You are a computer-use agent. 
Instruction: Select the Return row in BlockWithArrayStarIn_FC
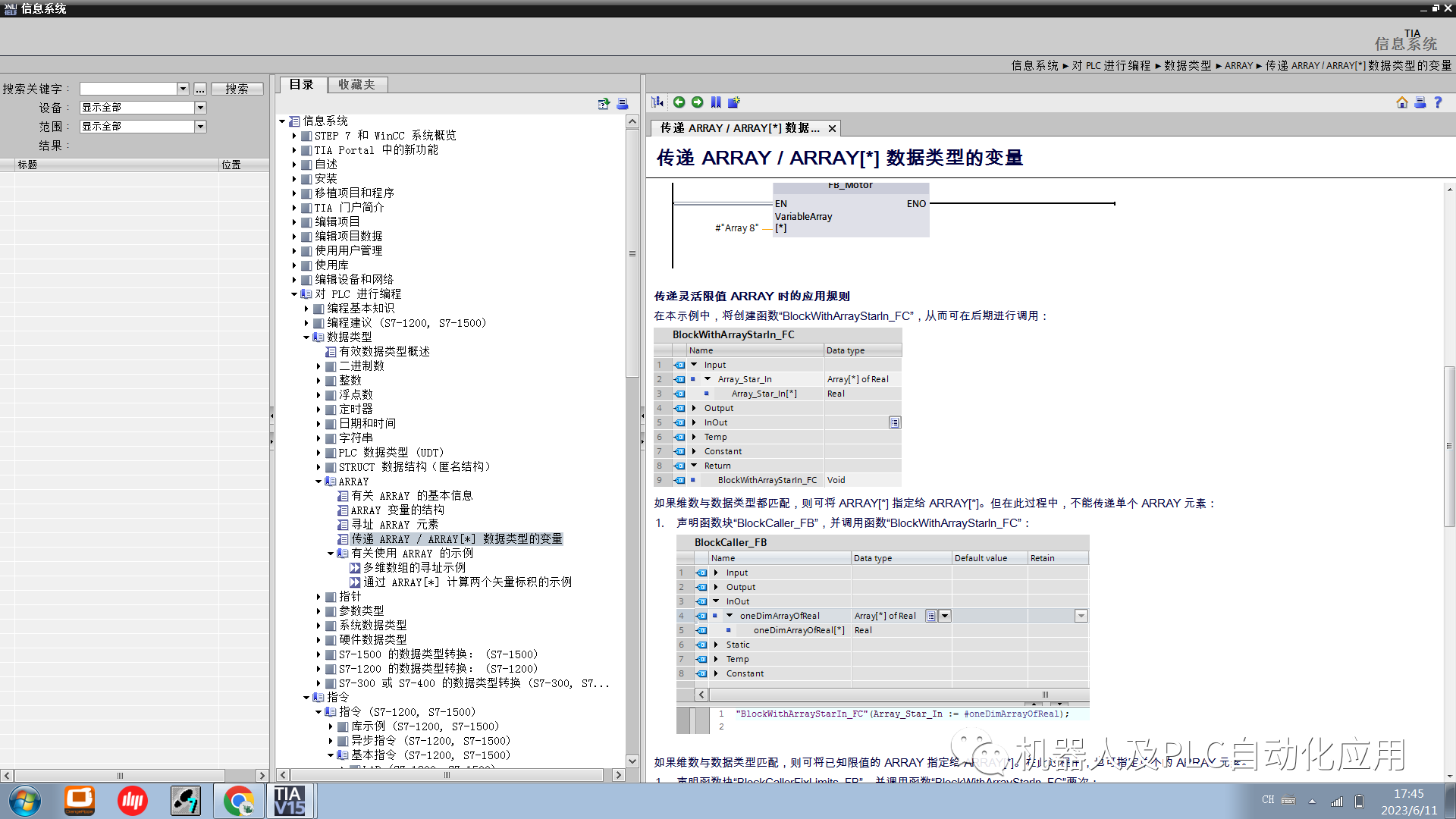[x=777, y=466]
